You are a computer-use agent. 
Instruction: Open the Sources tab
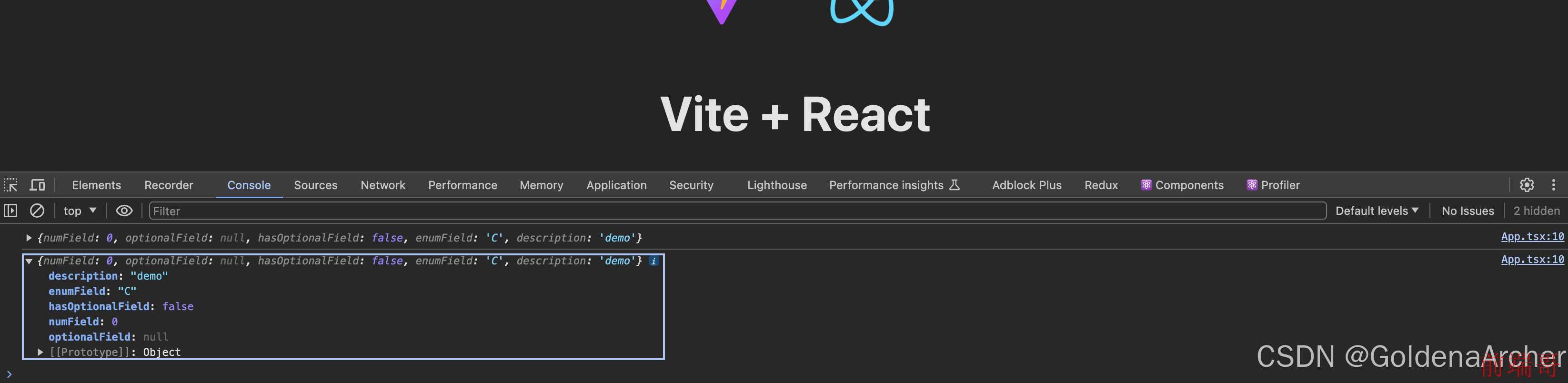(315, 185)
